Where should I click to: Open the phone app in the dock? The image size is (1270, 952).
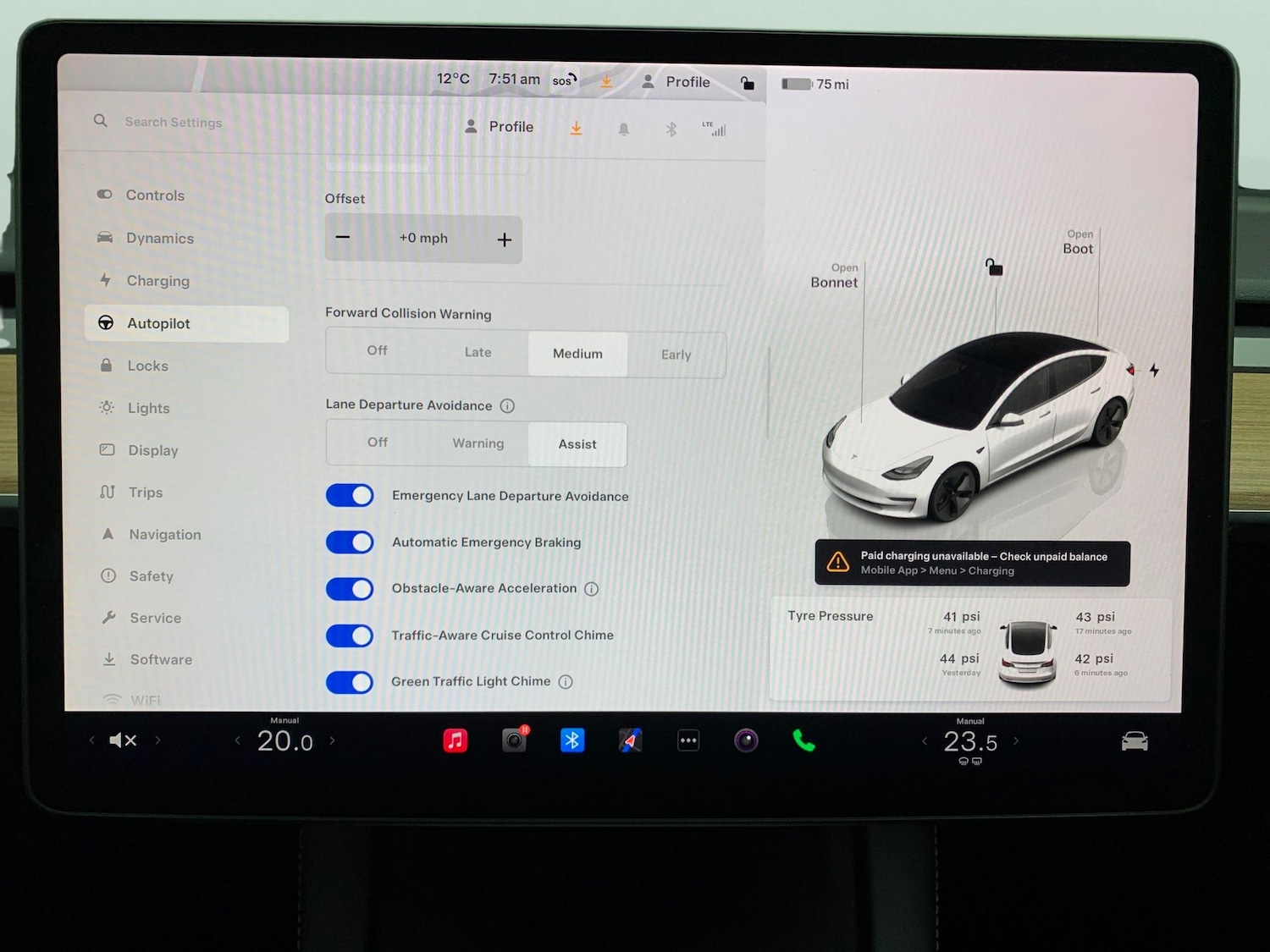(803, 740)
